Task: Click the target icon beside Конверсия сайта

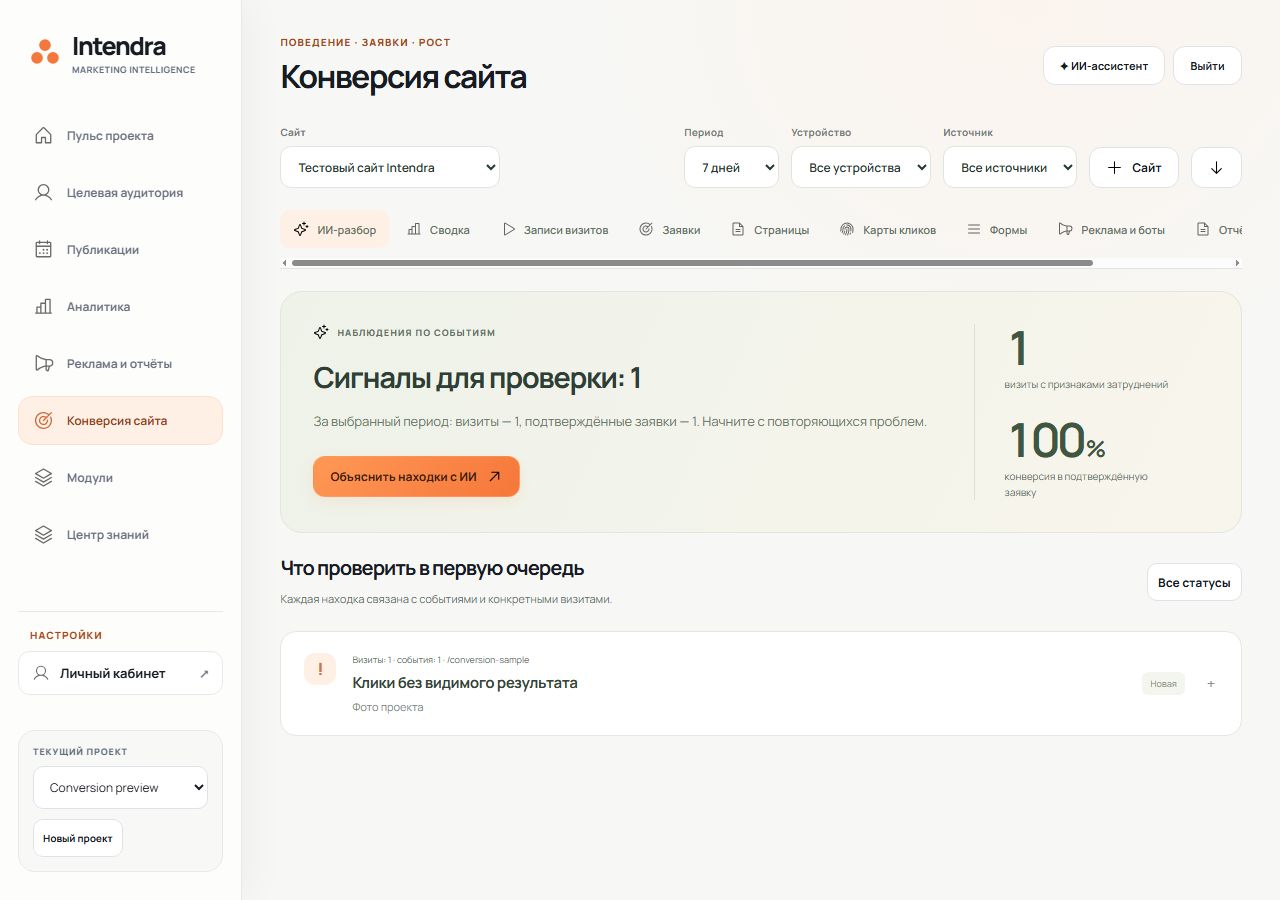Action: tap(43, 421)
